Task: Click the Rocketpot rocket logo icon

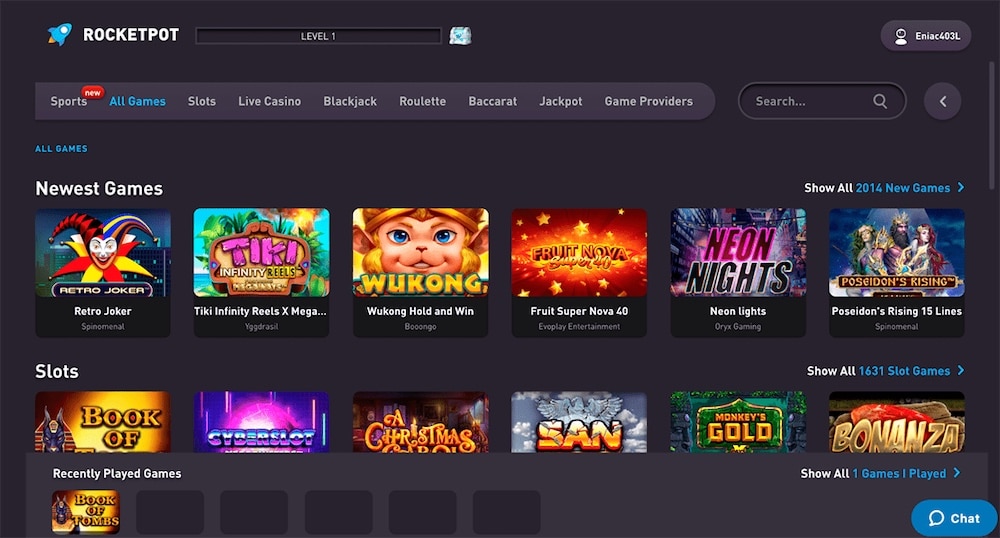Action: [60, 34]
